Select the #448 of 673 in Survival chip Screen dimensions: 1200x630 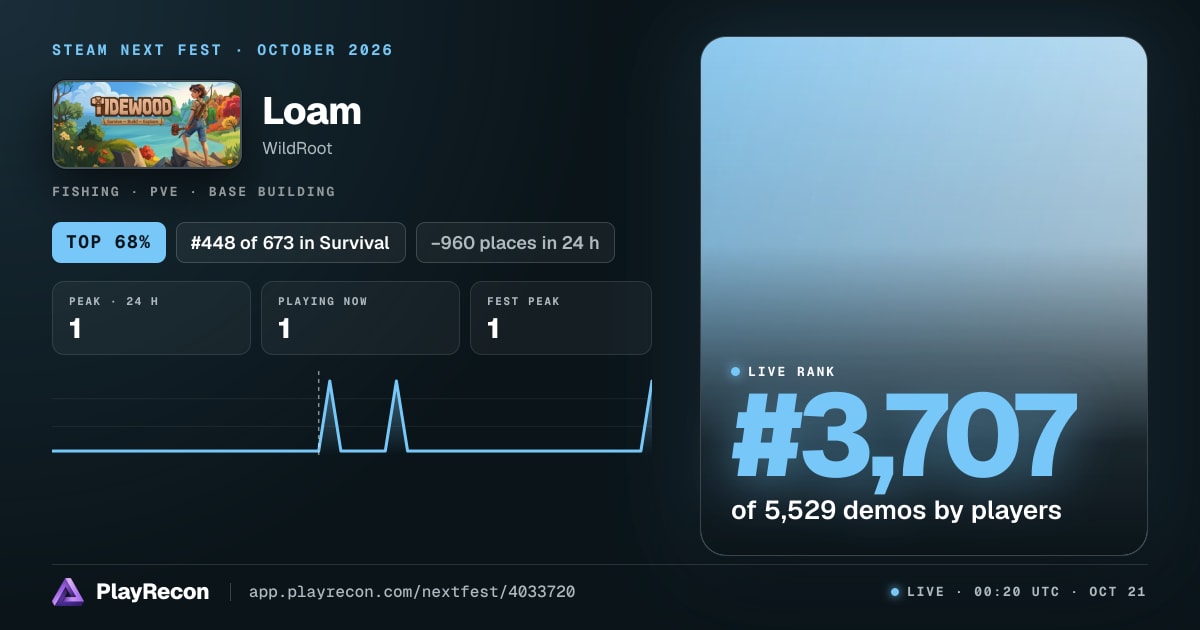coord(291,242)
